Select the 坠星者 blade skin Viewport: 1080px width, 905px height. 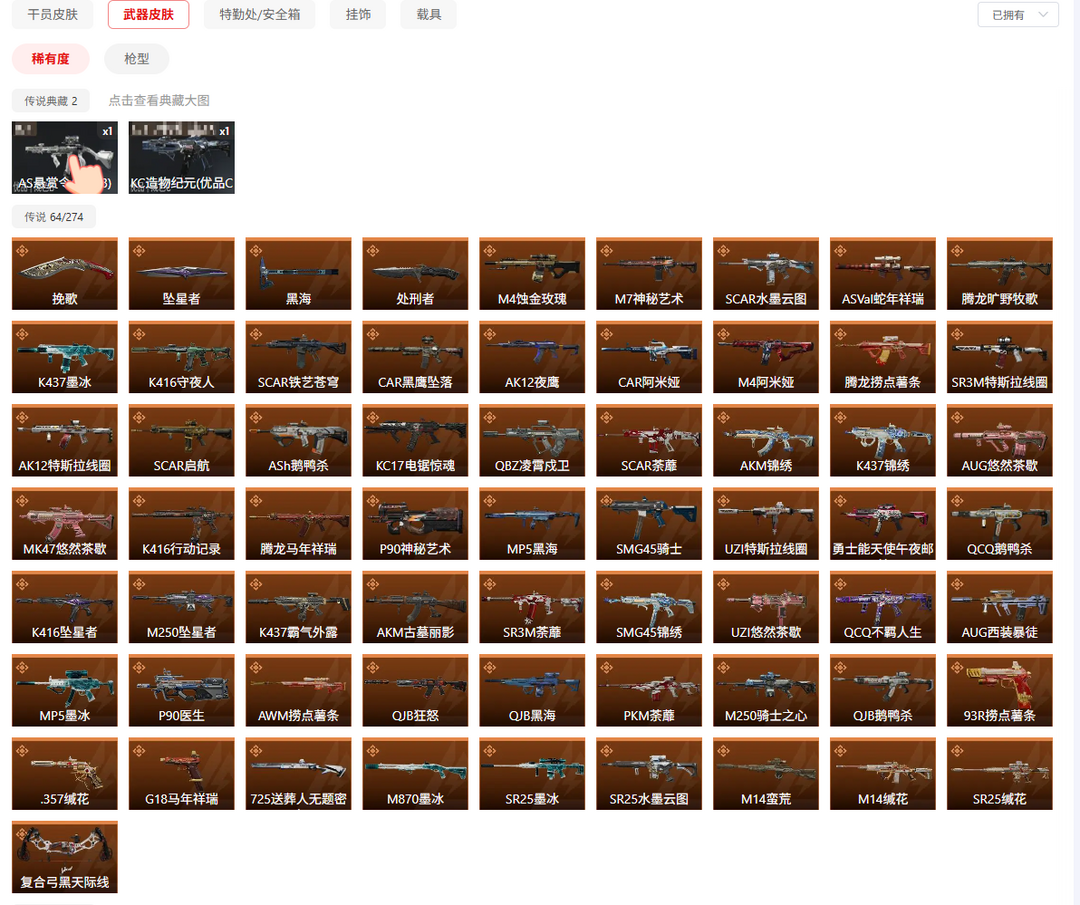pyautogui.click(x=182, y=273)
